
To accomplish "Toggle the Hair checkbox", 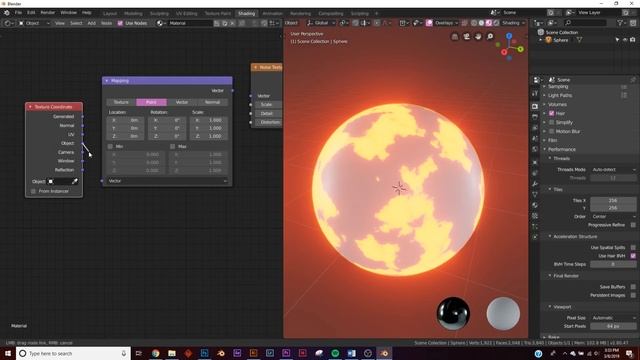I will pos(552,113).
